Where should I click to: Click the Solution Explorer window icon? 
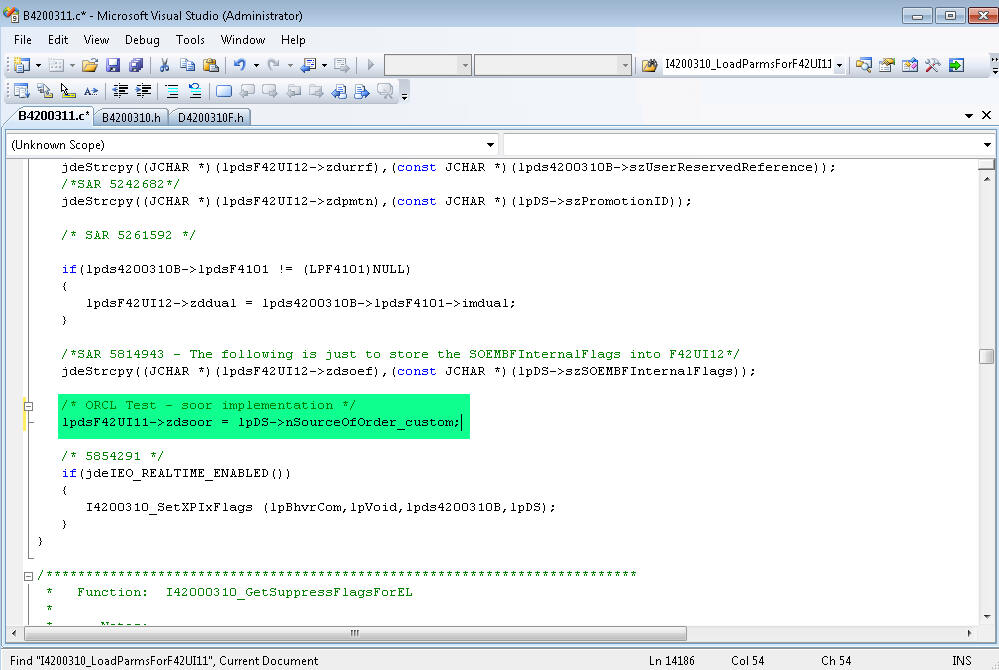[x=863, y=65]
